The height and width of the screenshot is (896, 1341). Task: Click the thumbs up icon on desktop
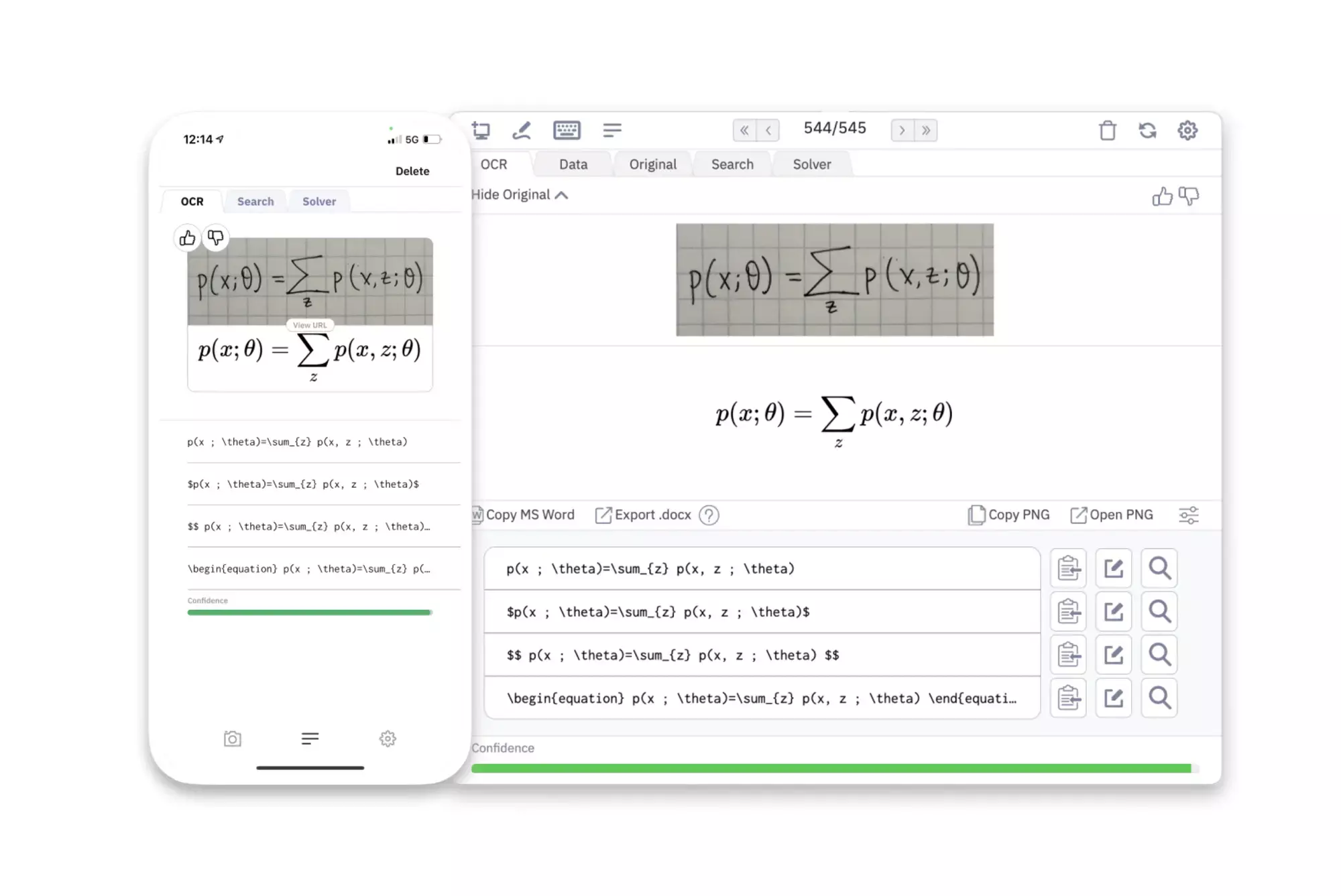[1162, 194]
